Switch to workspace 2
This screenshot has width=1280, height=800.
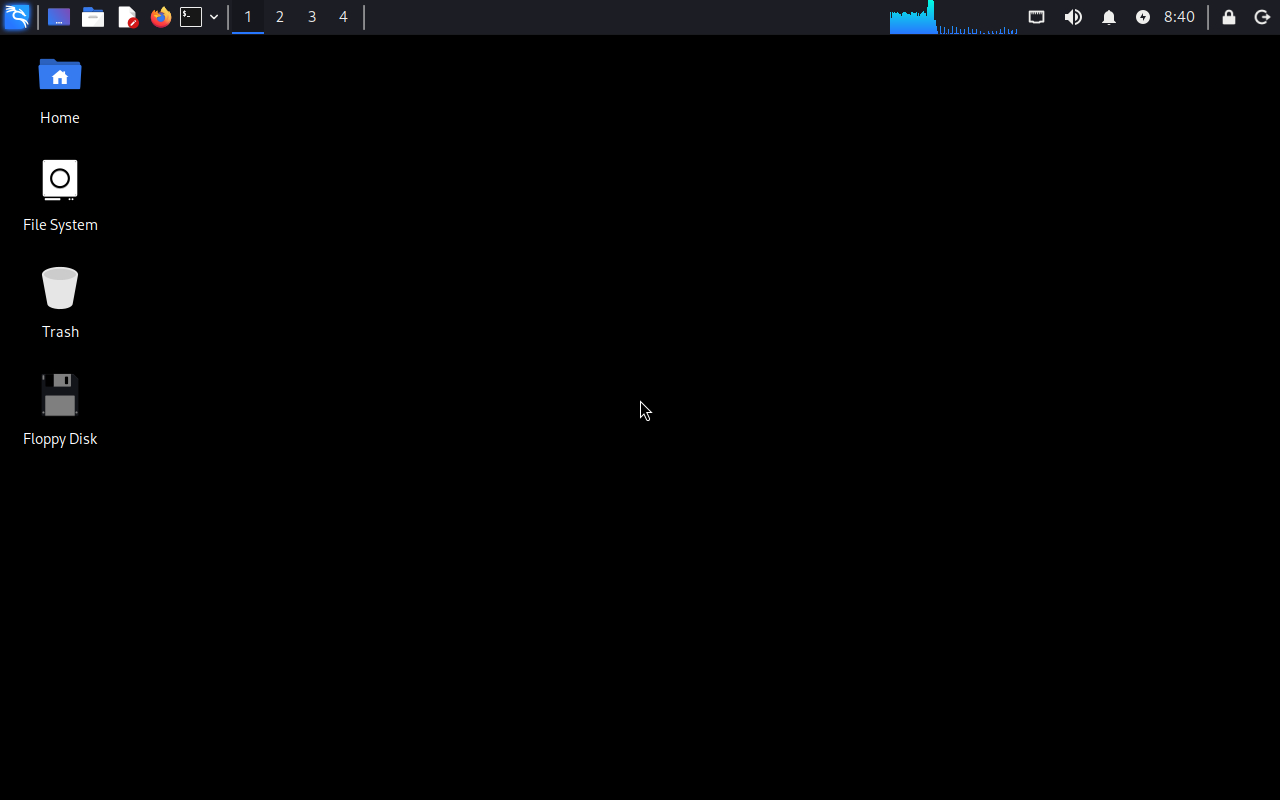[x=280, y=17]
